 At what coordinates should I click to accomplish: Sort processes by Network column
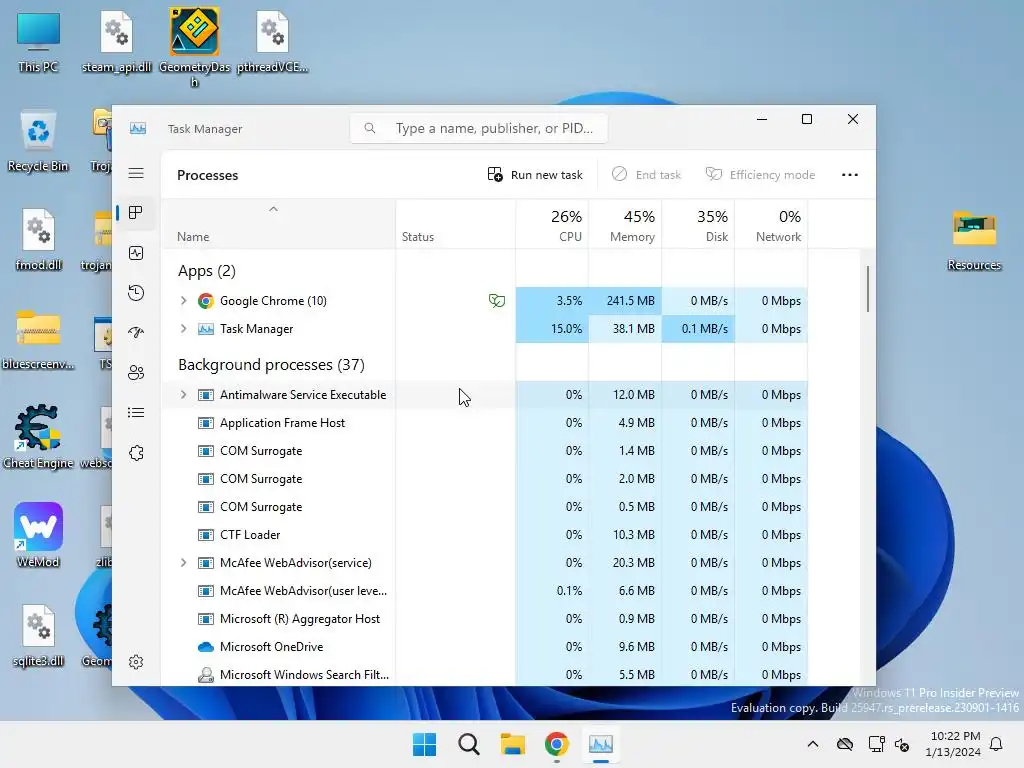pos(771,225)
